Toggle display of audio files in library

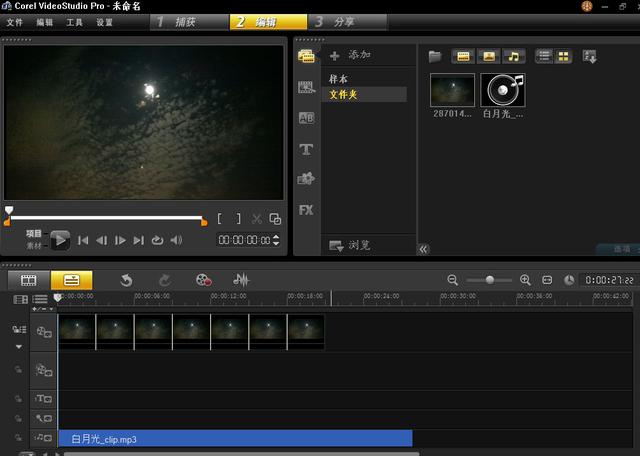pyautogui.click(x=513, y=56)
